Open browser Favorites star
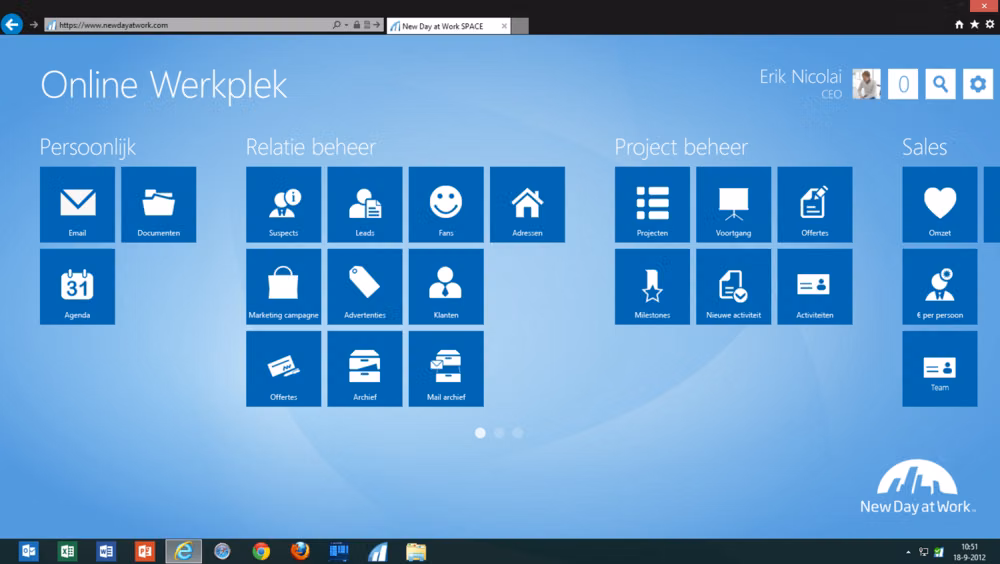 [974, 24]
